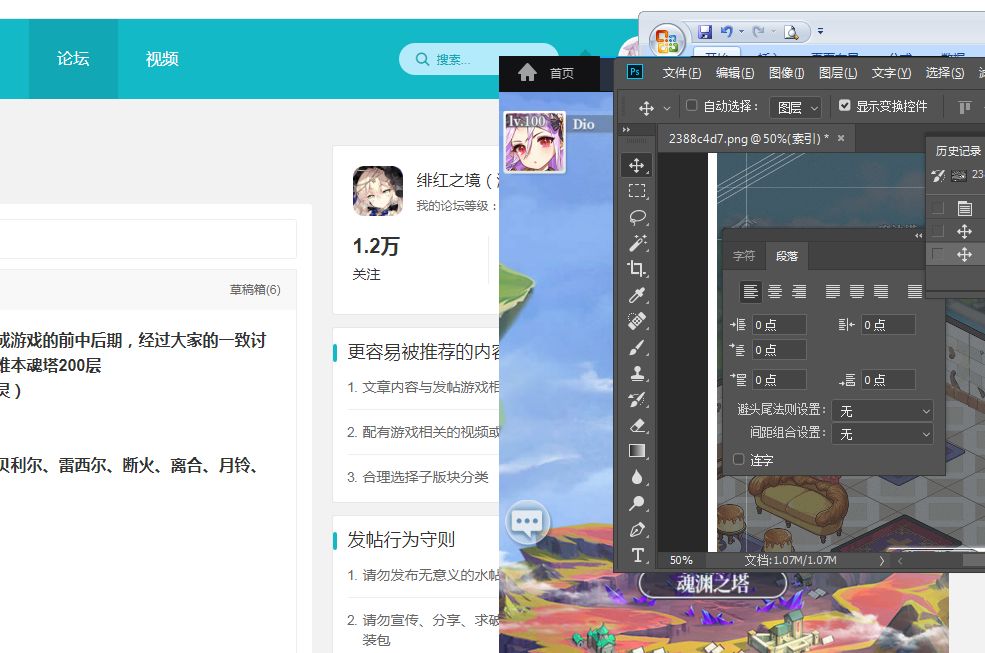The width and height of the screenshot is (985, 653).
Task: Open the 图层 auto-select dropdown
Action: tap(795, 107)
